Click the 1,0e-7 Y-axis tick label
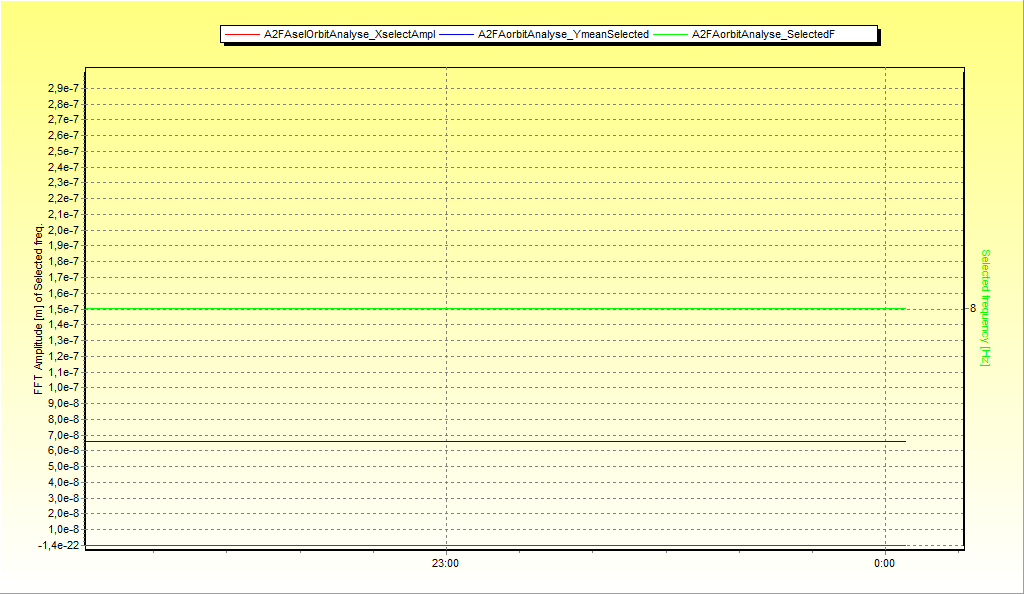Screen dimensions: 1024x594 point(64,388)
